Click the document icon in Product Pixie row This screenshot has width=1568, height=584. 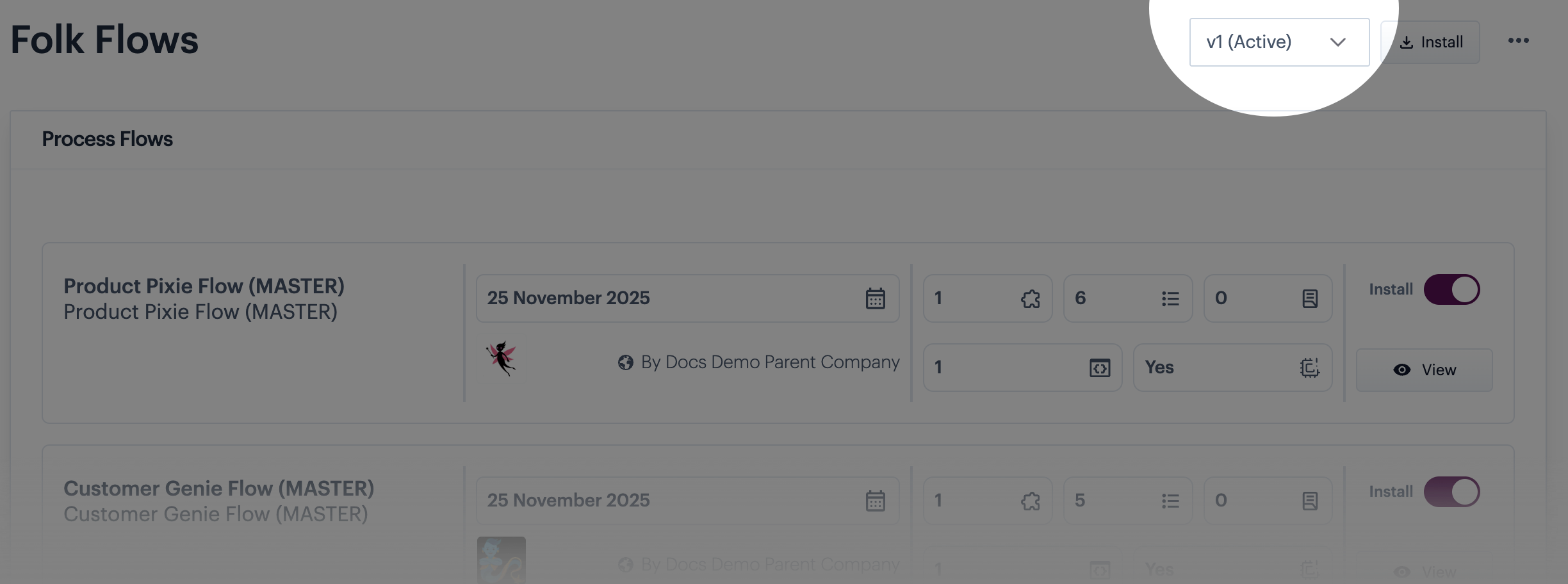coord(1310,298)
